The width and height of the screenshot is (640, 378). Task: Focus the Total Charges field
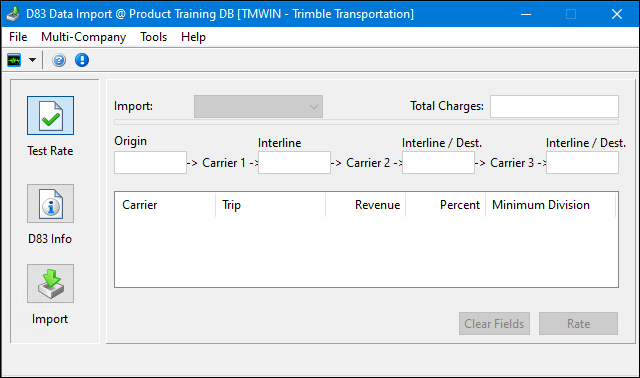tap(554, 107)
